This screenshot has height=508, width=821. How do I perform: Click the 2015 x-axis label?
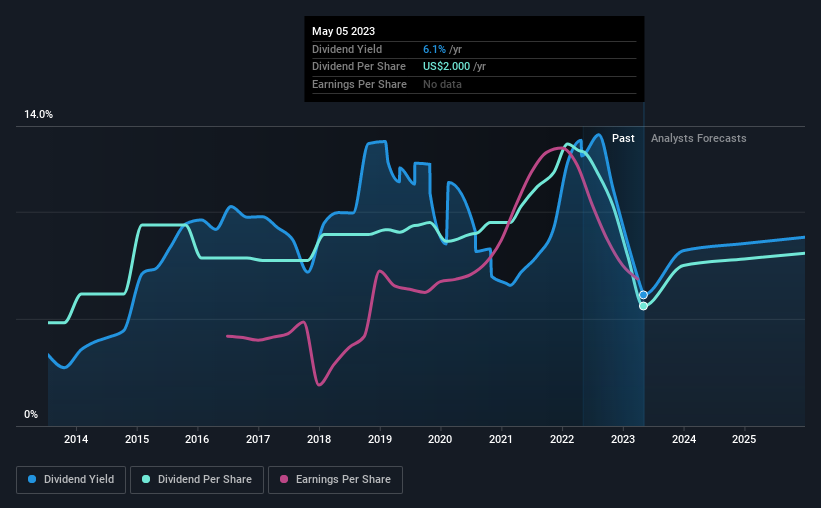[137, 439]
